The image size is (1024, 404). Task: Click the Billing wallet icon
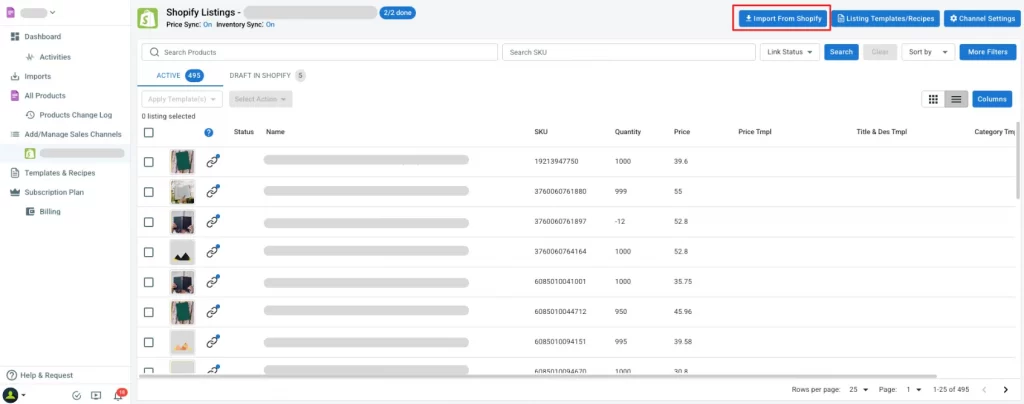(x=29, y=211)
